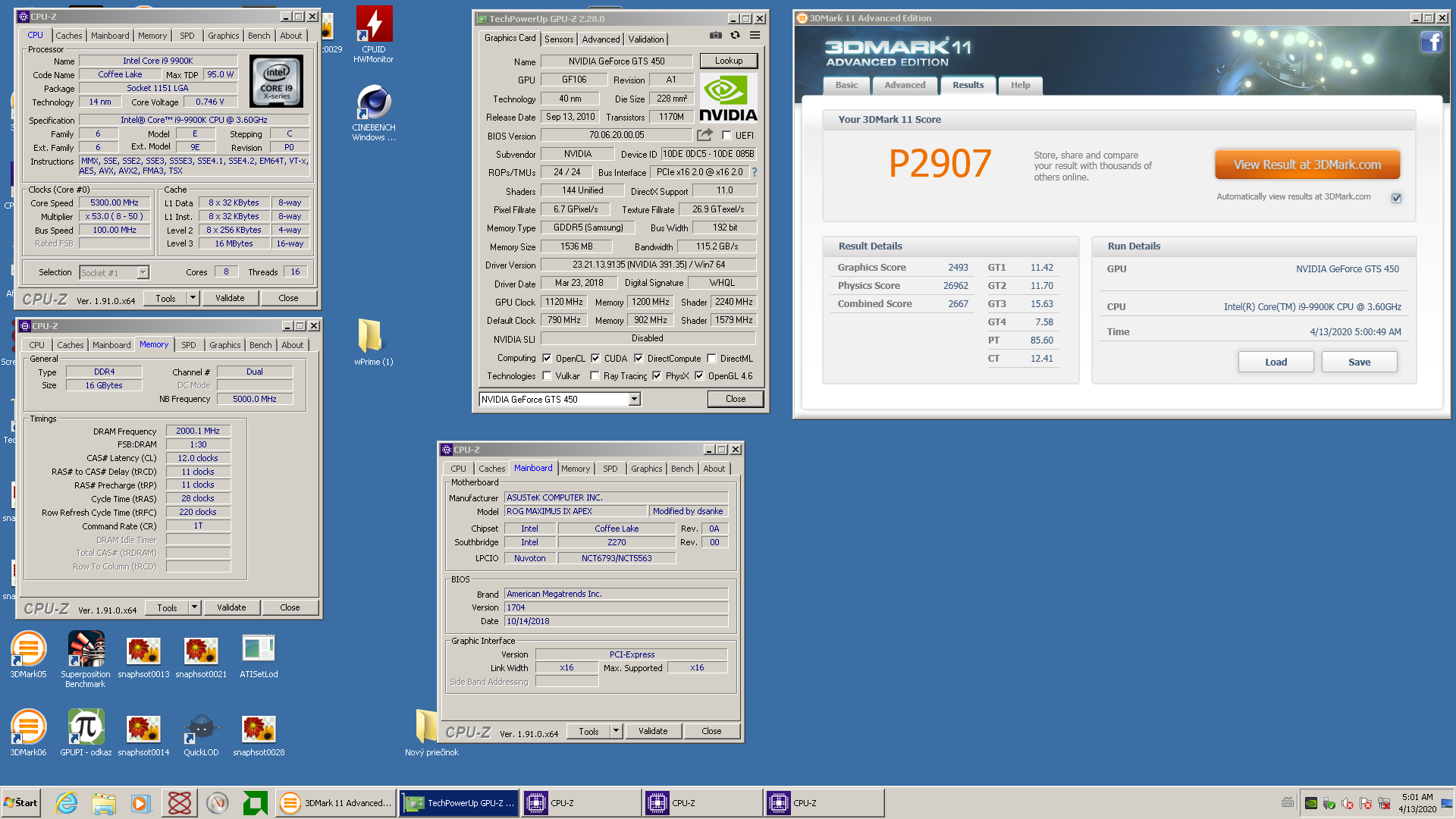The width and height of the screenshot is (1456, 819).
Task: Launch the Superposition Benchmark shortcut
Action: [85, 659]
